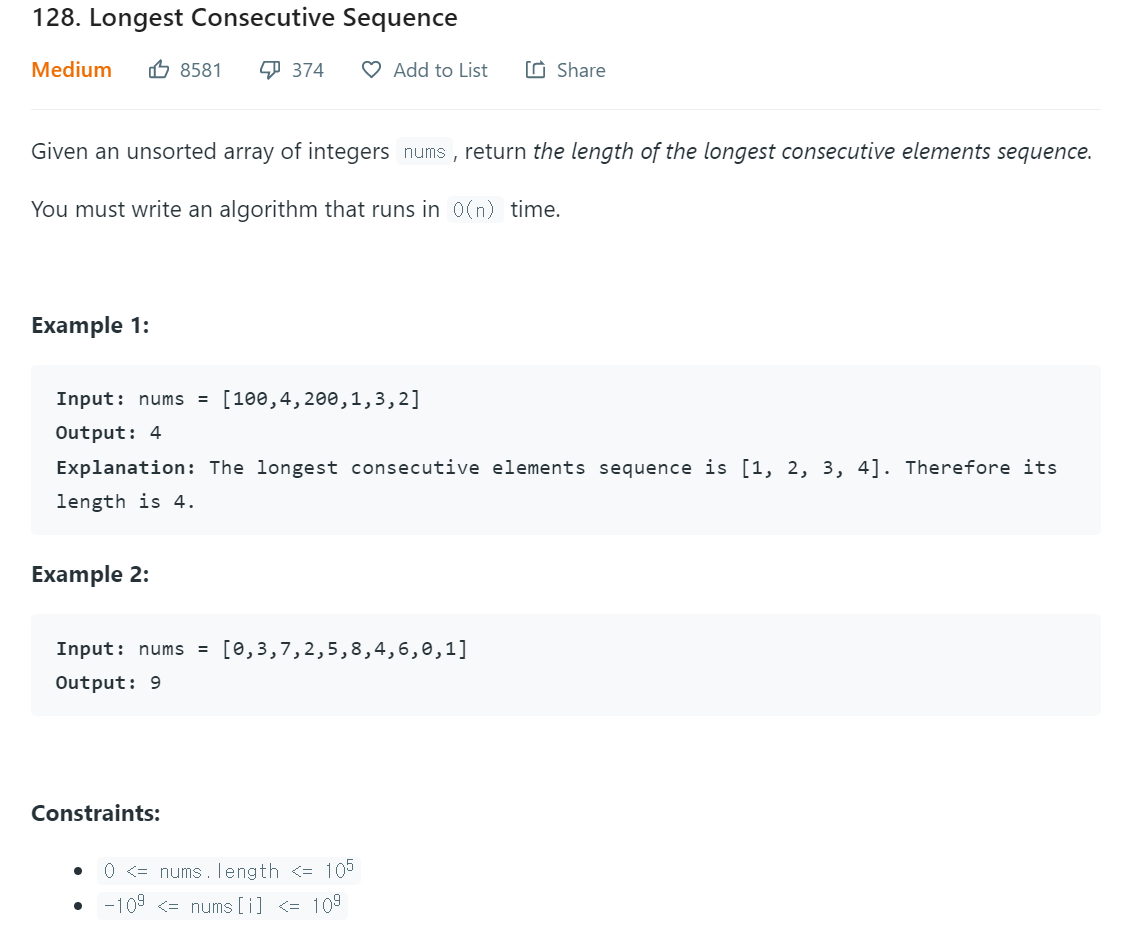Click the Medium difficulty label
Viewport: 1129px width, 937px height.
pyautogui.click(x=71, y=70)
